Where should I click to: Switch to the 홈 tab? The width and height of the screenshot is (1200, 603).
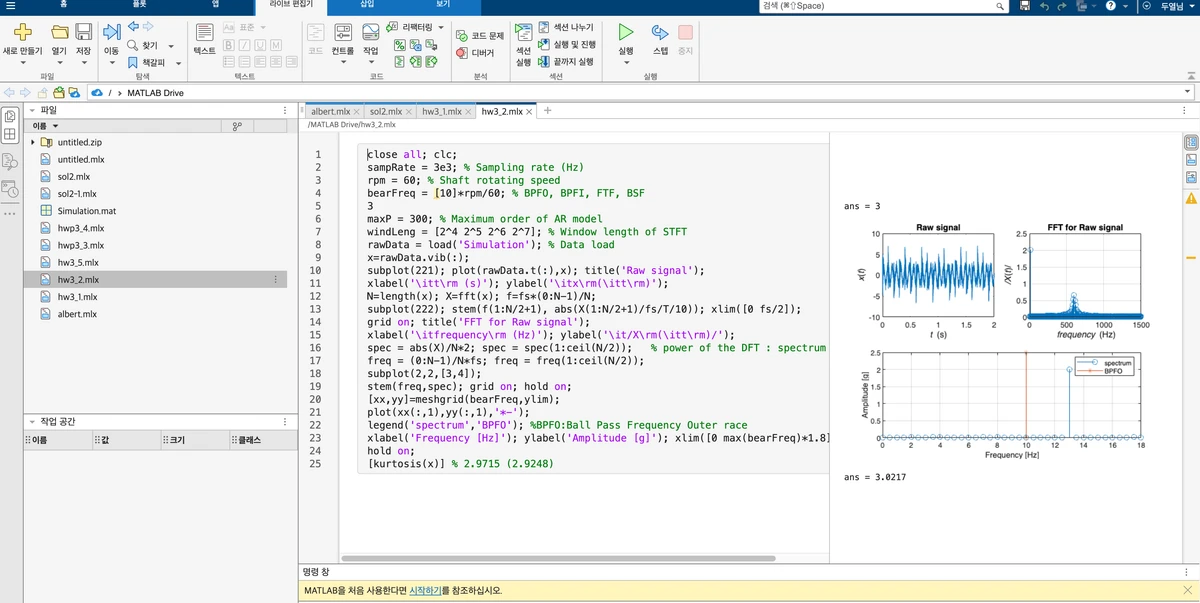tap(65, 5)
